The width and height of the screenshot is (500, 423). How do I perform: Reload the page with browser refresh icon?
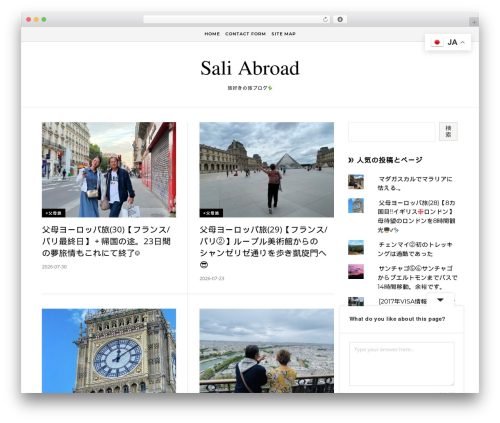(325, 20)
